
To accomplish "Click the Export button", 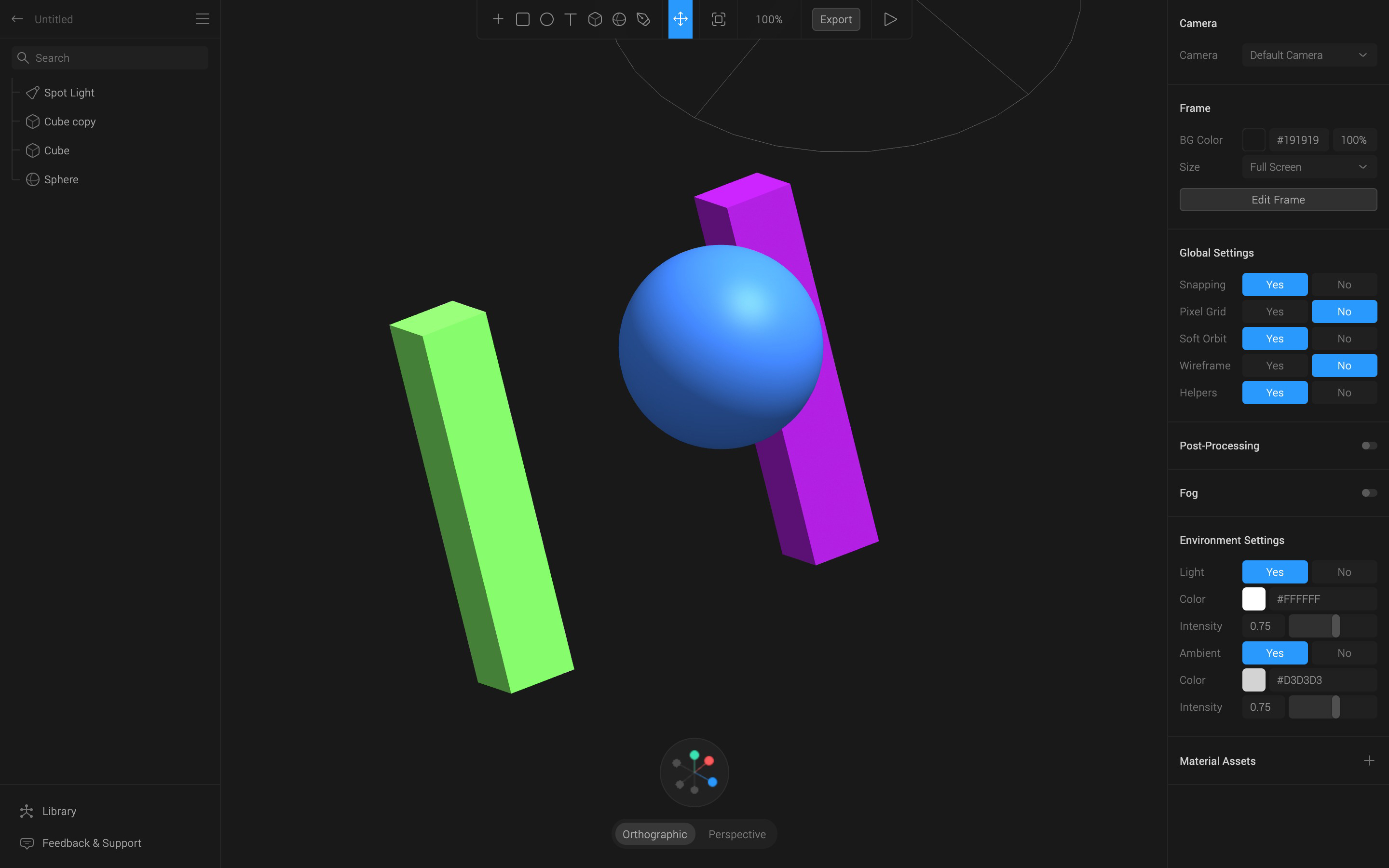I will click(835, 19).
